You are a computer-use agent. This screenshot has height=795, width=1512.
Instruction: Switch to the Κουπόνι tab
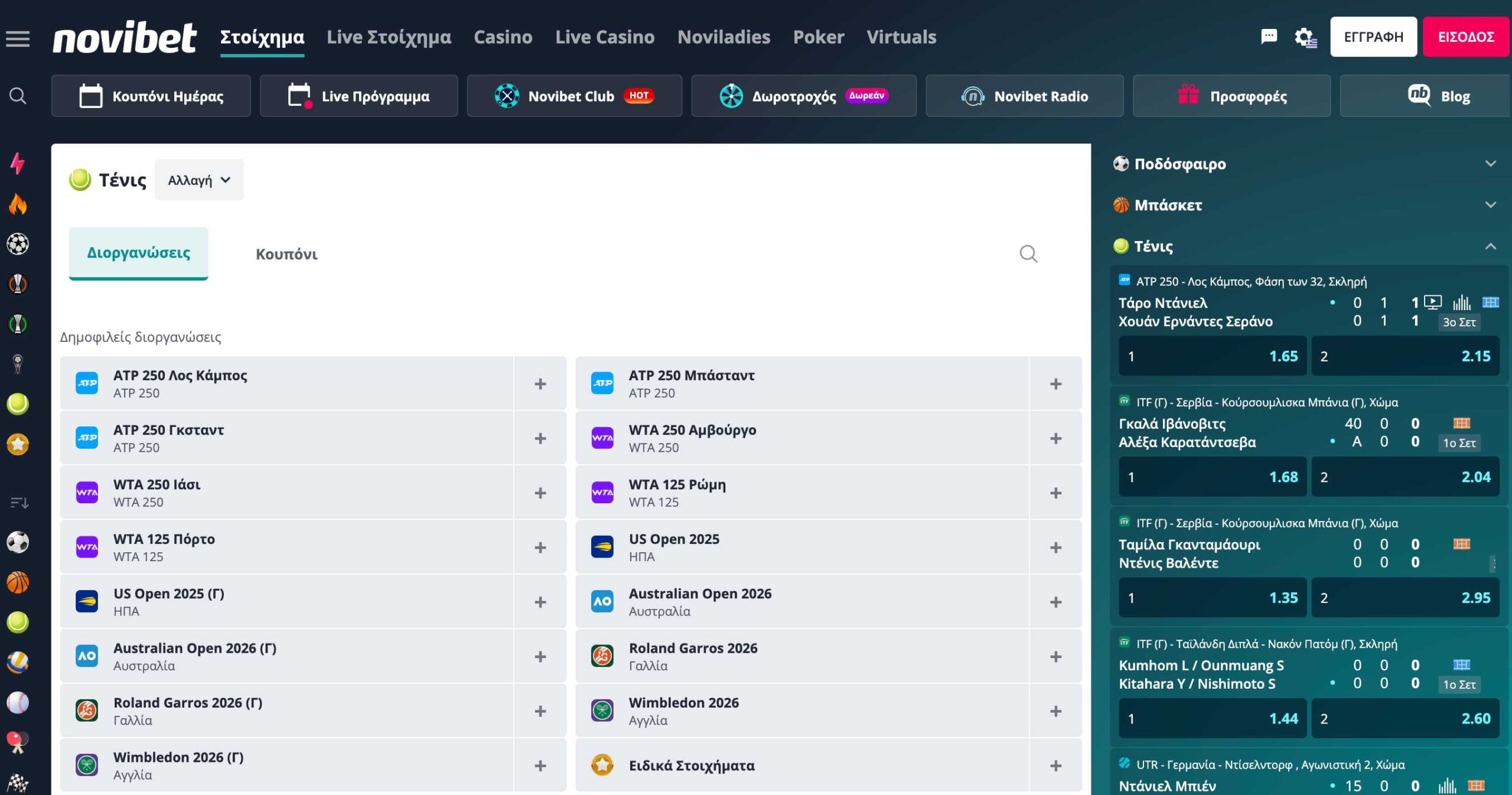[x=286, y=254]
